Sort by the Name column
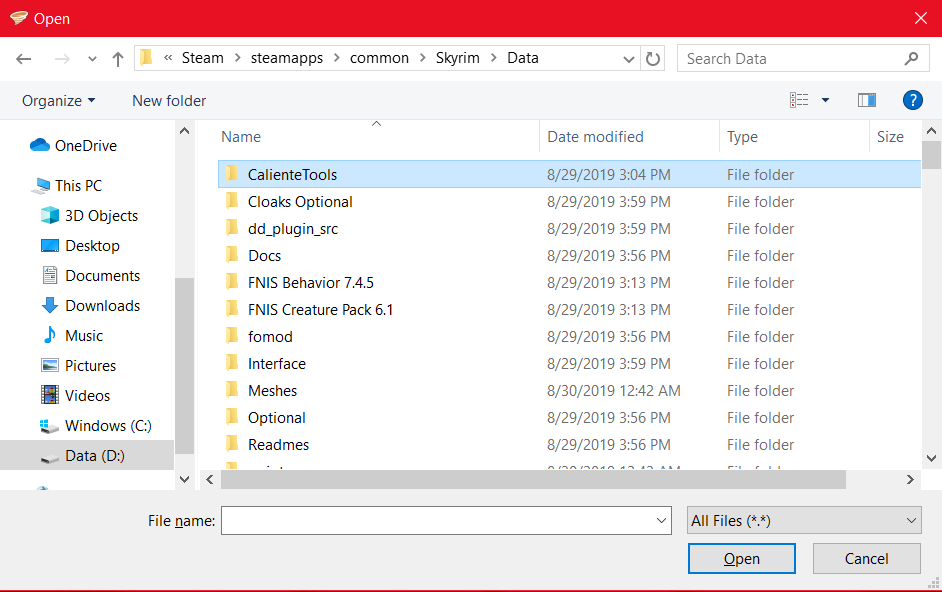Image resolution: width=942 pixels, height=592 pixels. point(240,137)
